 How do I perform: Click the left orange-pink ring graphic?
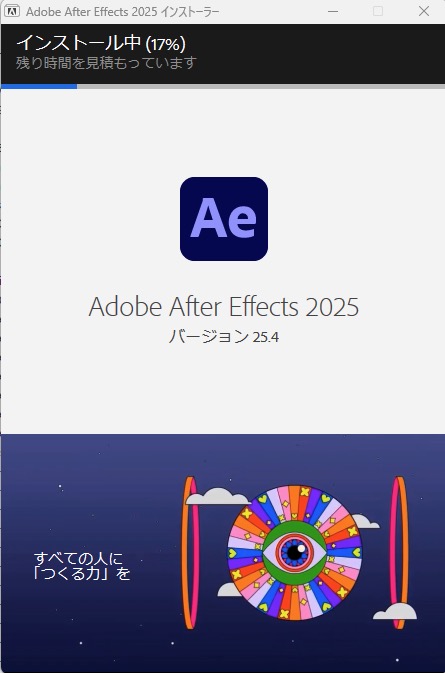pyautogui.click(x=191, y=553)
